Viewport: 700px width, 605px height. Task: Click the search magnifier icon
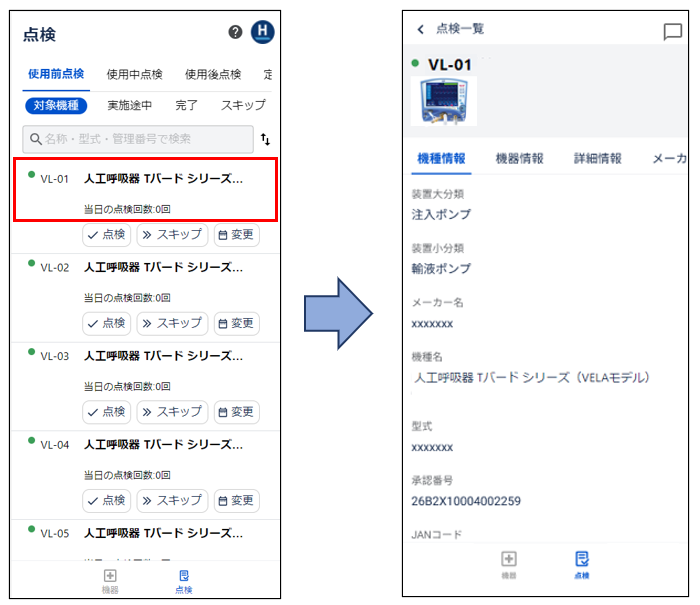pos(36,139)
